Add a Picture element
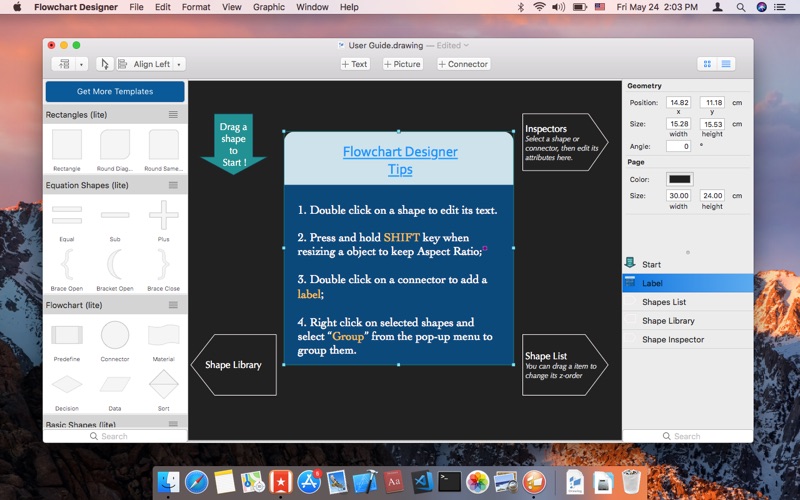The height and width of the screenshot is (500, 800). coord(403,64)
